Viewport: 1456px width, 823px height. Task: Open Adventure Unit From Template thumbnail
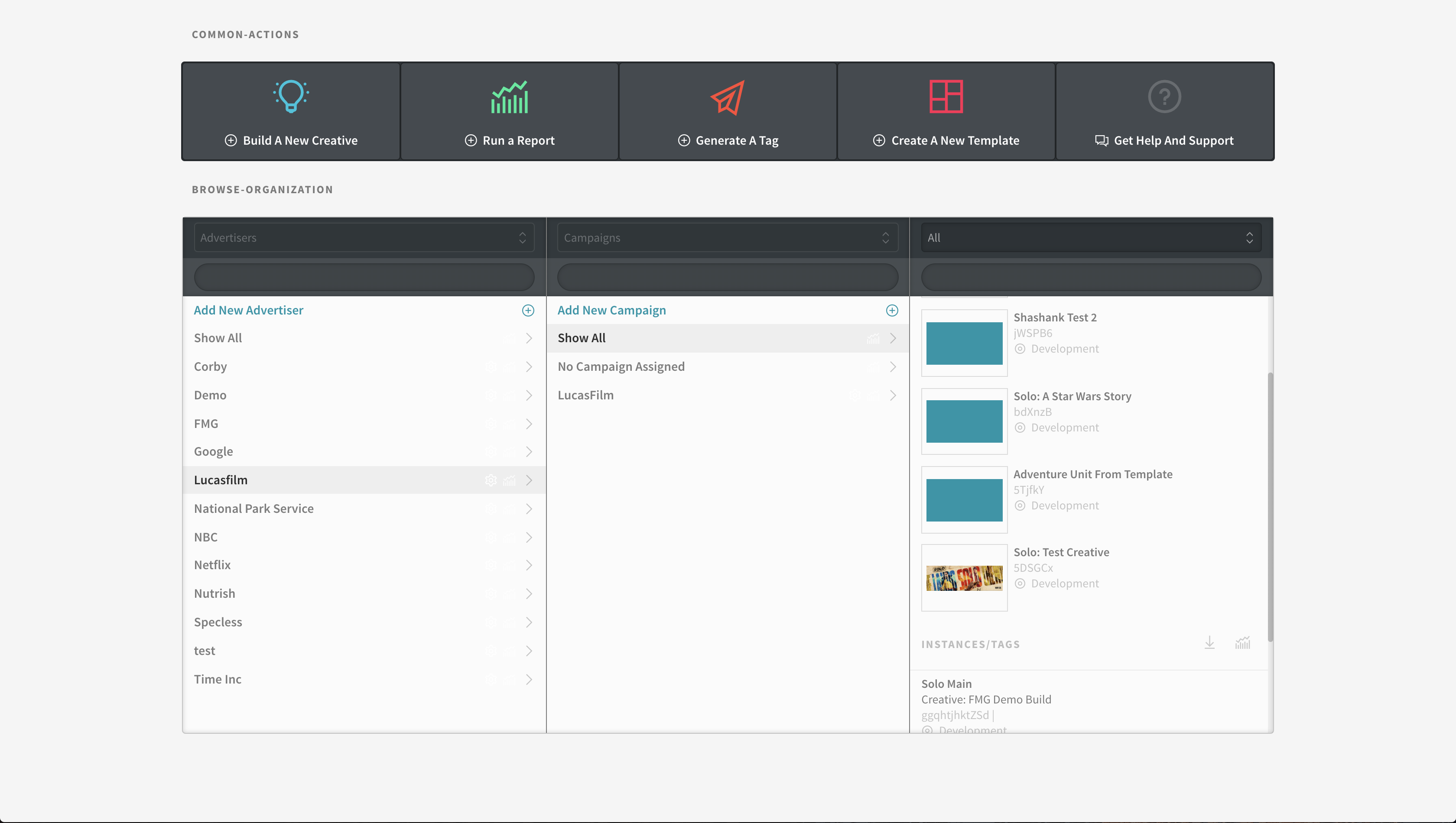pos(964,500)
